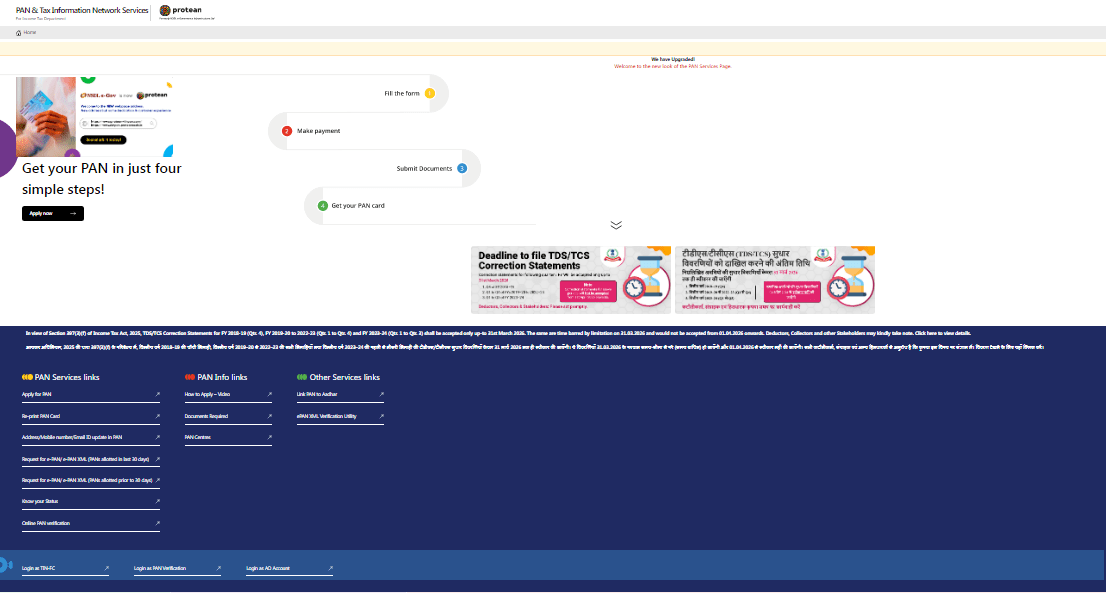Screen dimensions: 1106x593
Task: Choose Login as AO Account
Action: click(268, 569)
